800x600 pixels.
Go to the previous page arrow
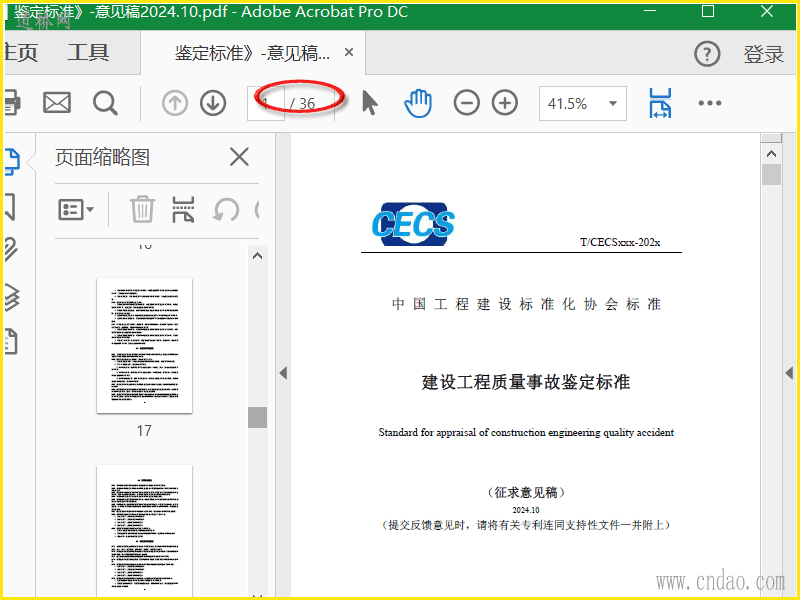click(x=175, y=103)
